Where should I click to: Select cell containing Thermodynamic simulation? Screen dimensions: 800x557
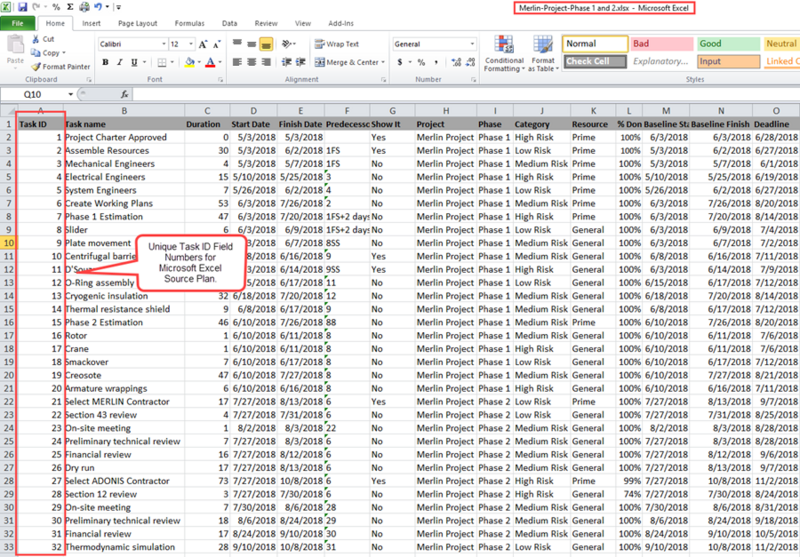[x=124, y=547]
